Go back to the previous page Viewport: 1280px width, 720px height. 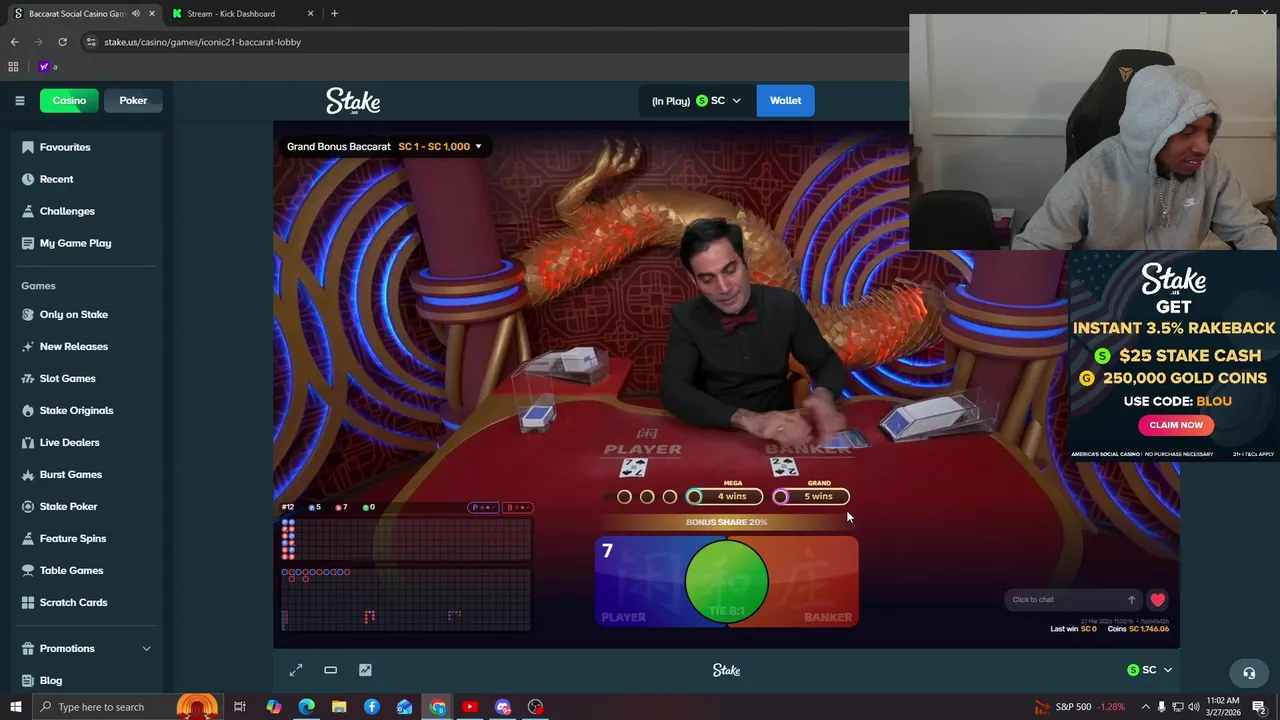click(x=14, y=42)
